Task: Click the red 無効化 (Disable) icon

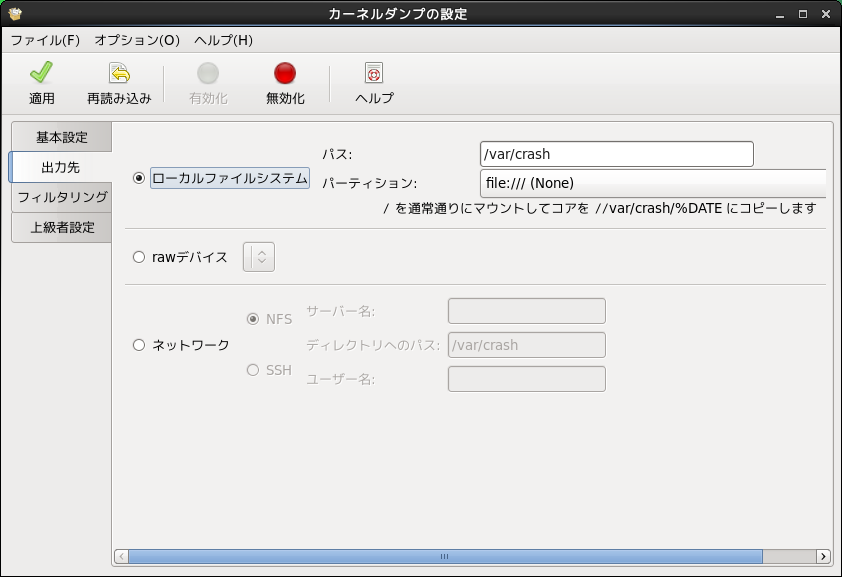Action: [x=285, y=74]
